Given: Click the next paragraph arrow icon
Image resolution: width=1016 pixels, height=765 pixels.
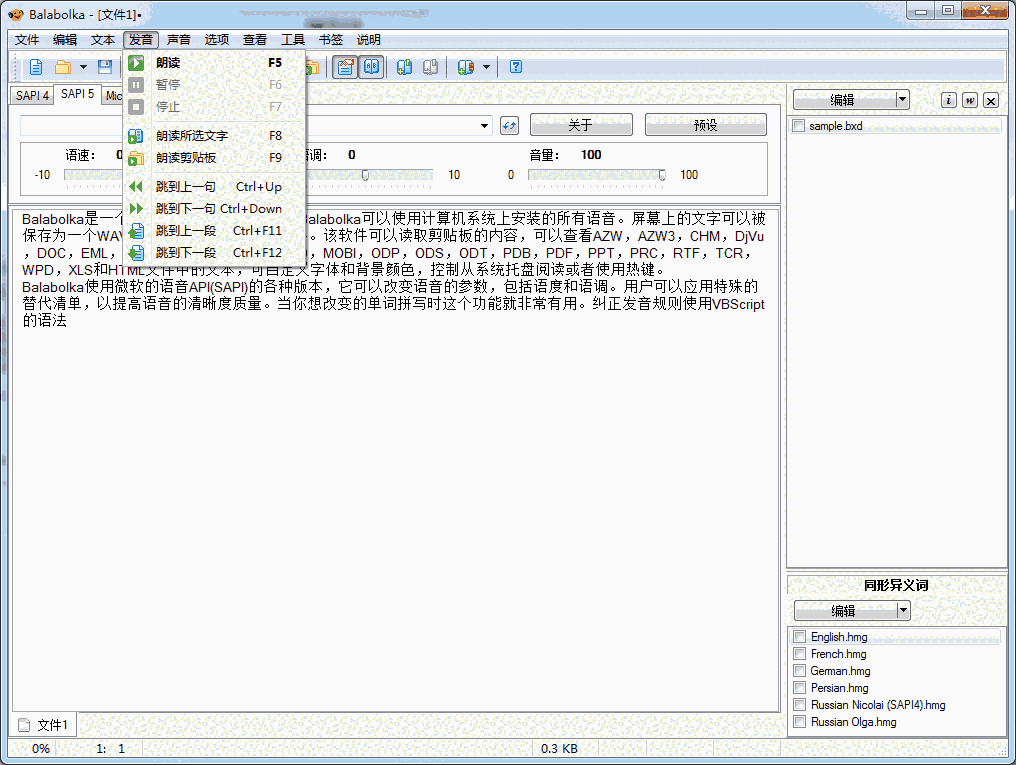Looking at the screenshot, I should (x=135, y=253).
